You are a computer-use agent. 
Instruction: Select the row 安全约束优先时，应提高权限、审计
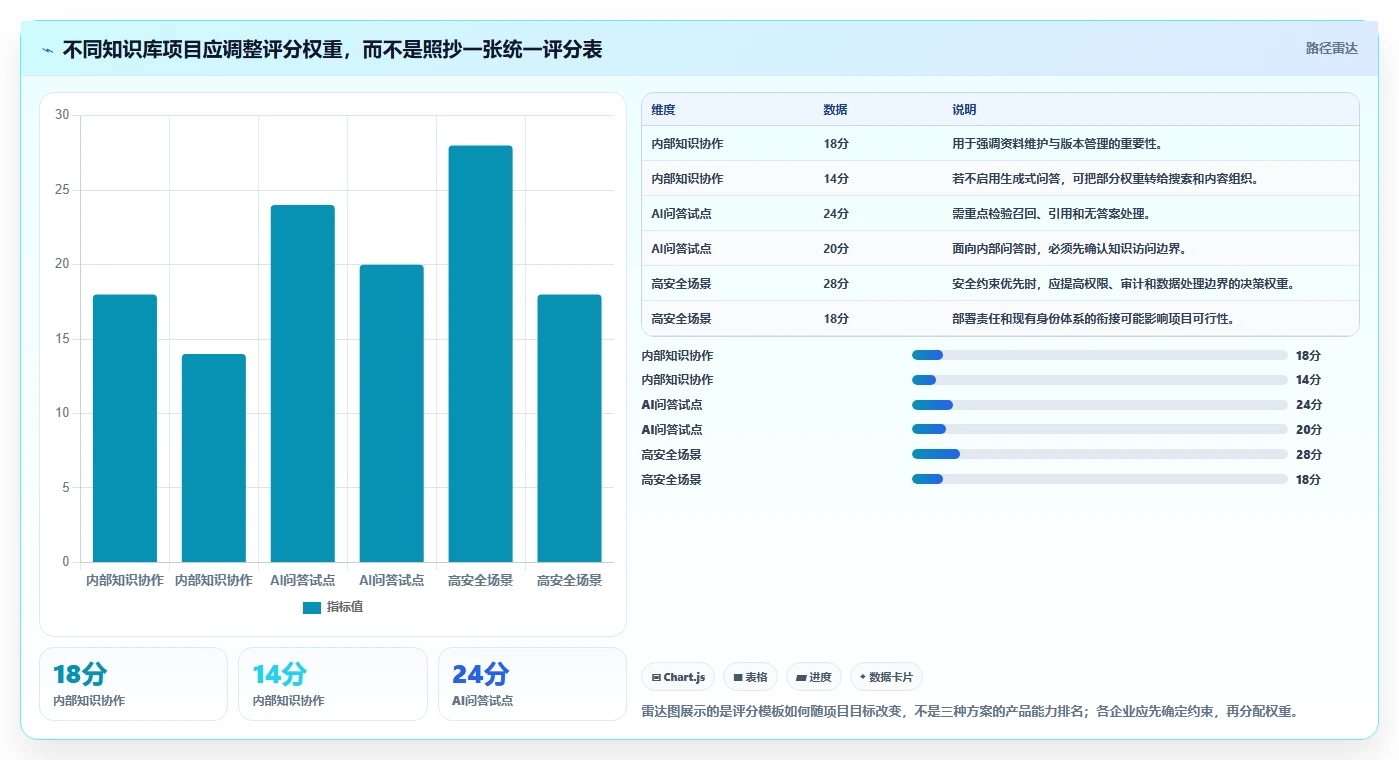tap(1000, 284)
